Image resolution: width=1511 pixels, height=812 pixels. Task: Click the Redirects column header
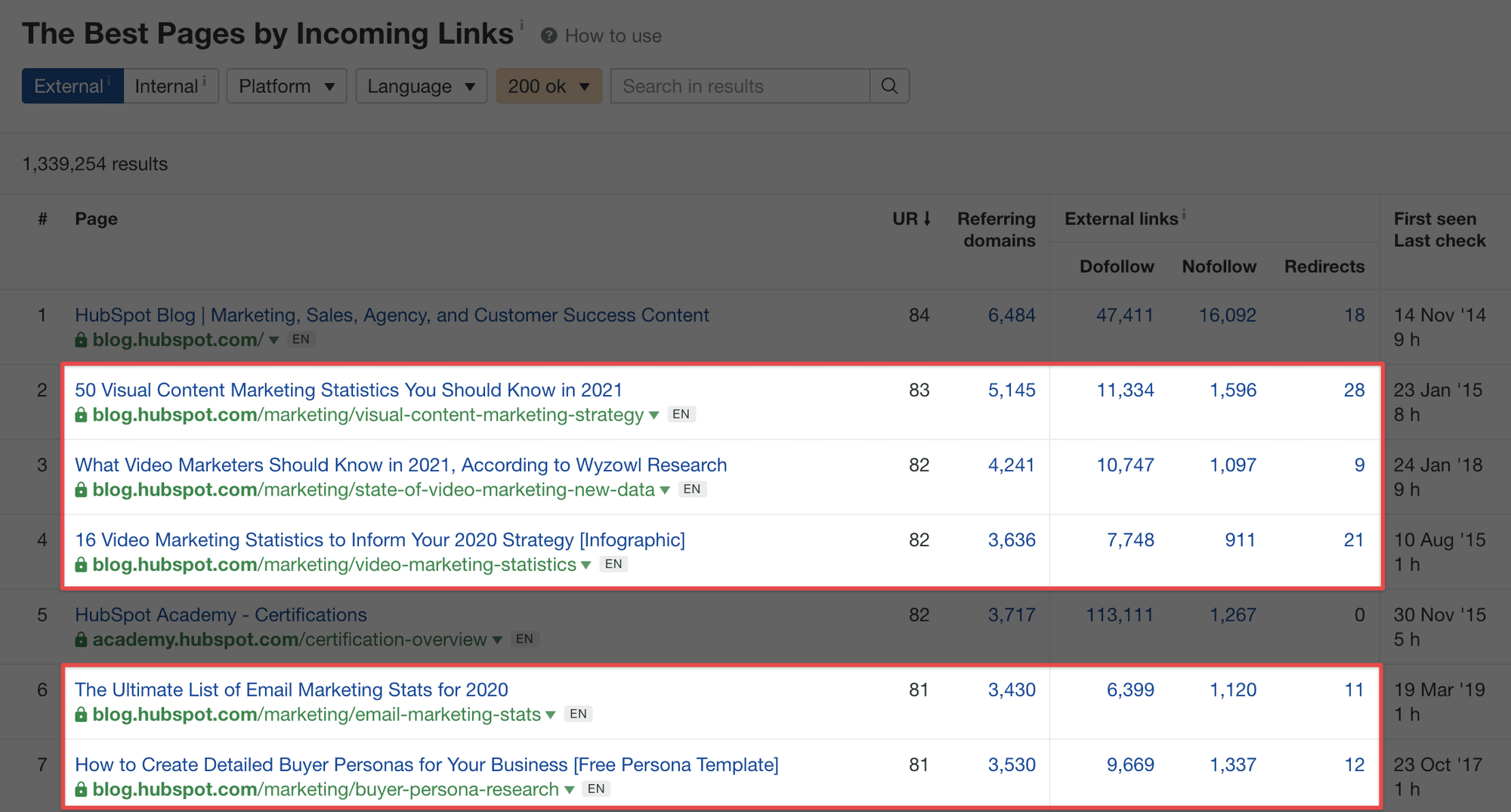tap(1324, 266)
